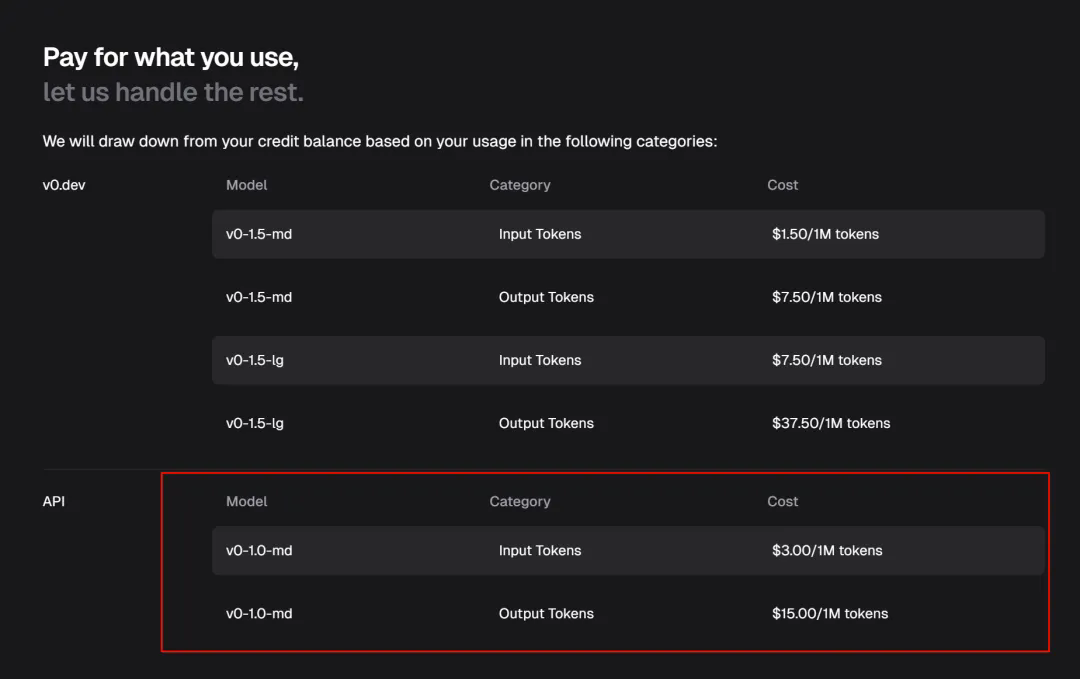Click the Category column header

520,185
